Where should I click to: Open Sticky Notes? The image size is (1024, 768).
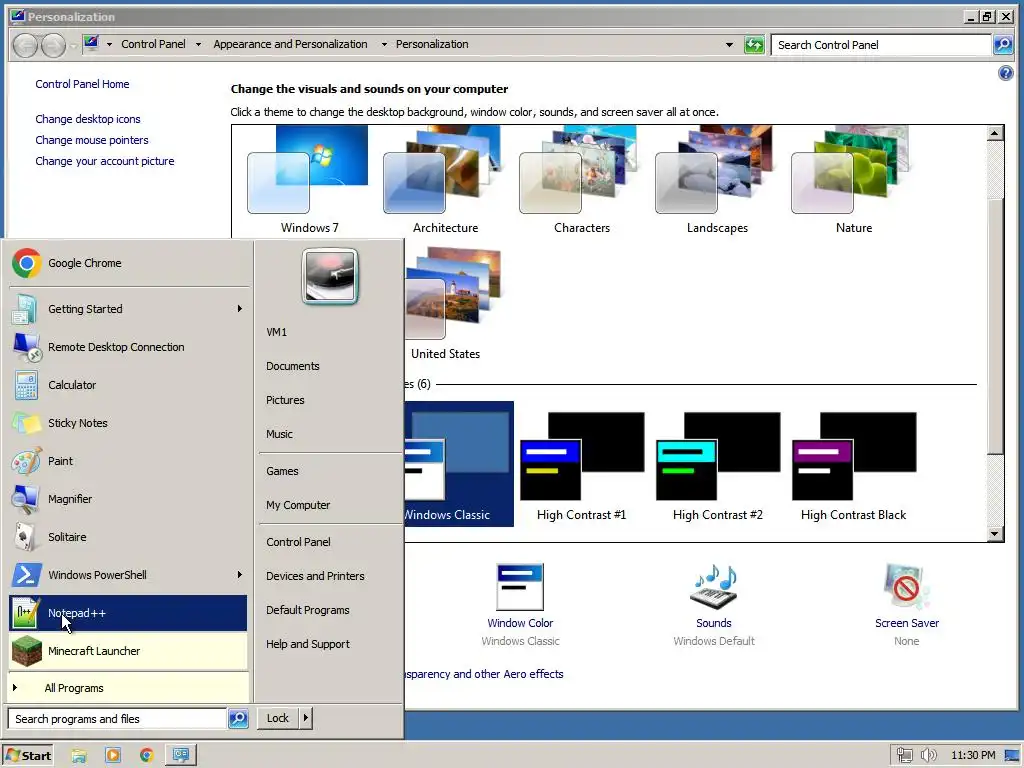(x=128, y=423)
